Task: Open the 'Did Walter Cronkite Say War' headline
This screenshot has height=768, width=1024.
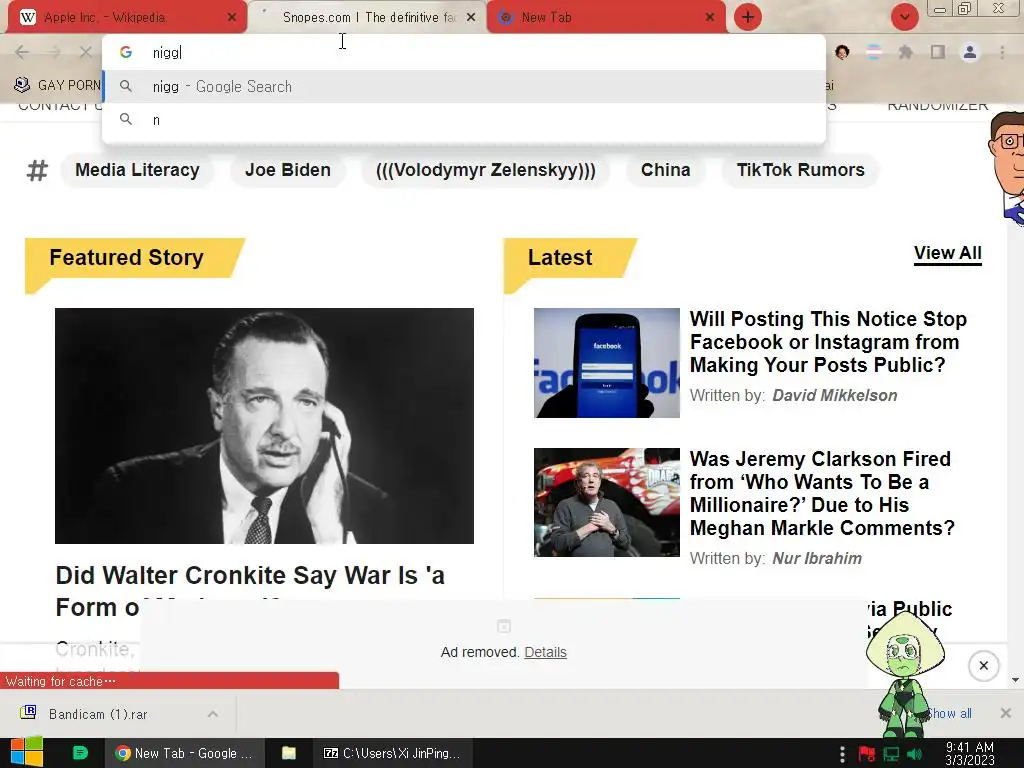Action: 250,591
